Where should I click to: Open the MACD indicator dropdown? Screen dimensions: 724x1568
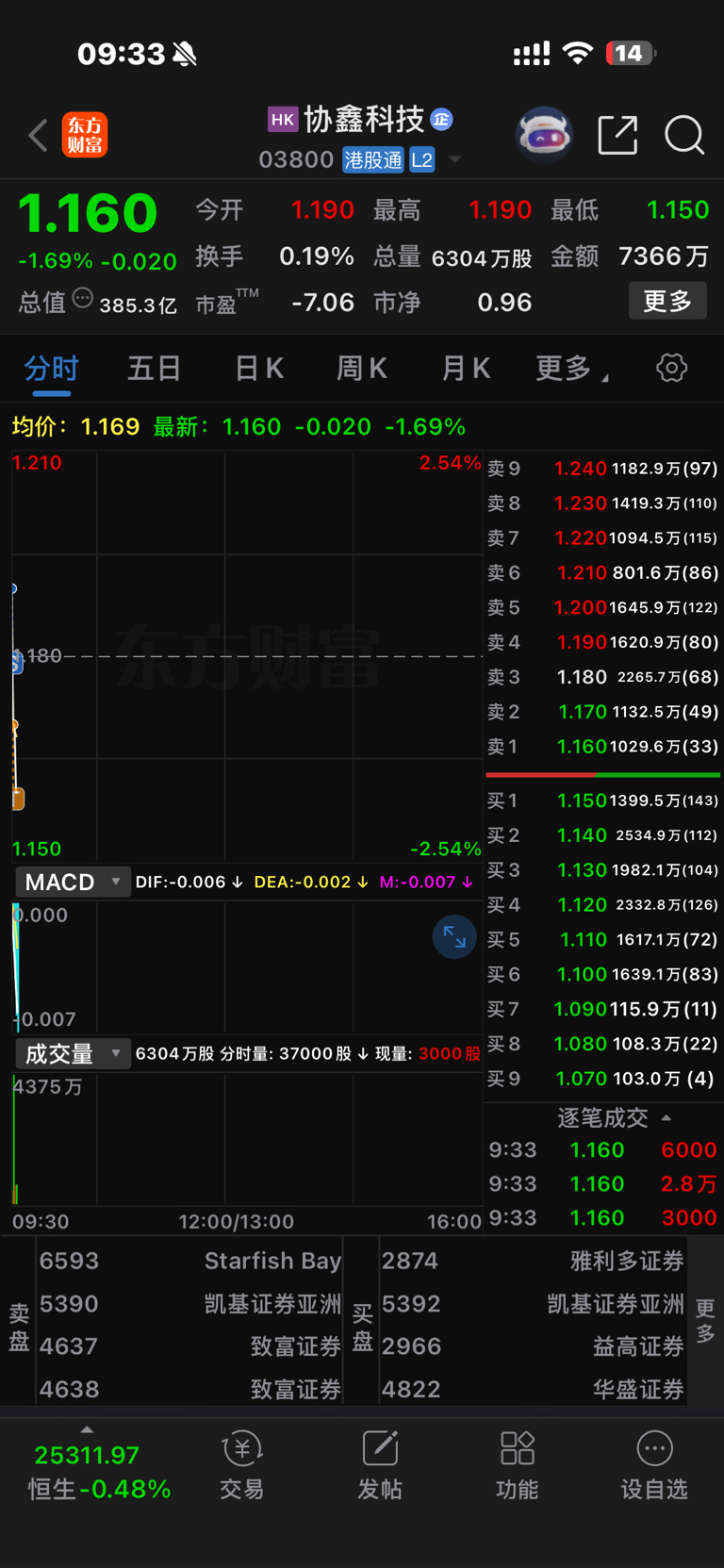73,882
